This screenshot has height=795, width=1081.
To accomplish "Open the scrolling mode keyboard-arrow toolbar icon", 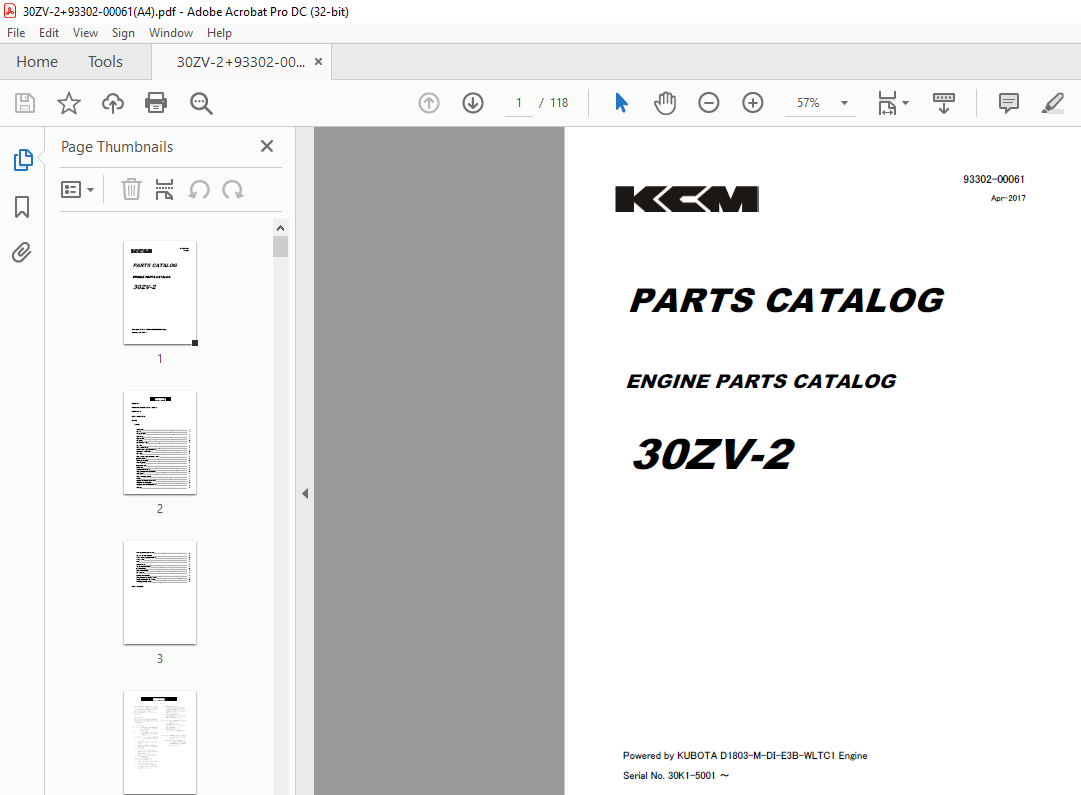I will pos(944,103).
